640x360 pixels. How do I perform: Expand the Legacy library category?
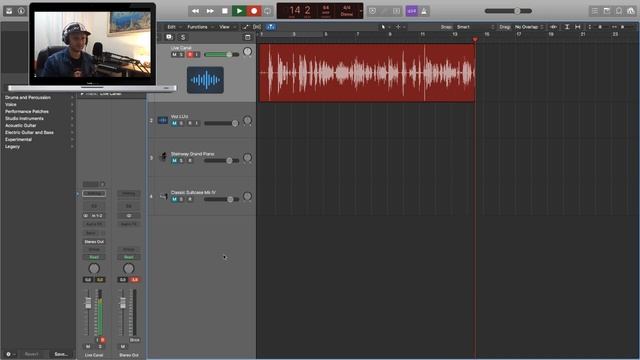click(39, 147)
